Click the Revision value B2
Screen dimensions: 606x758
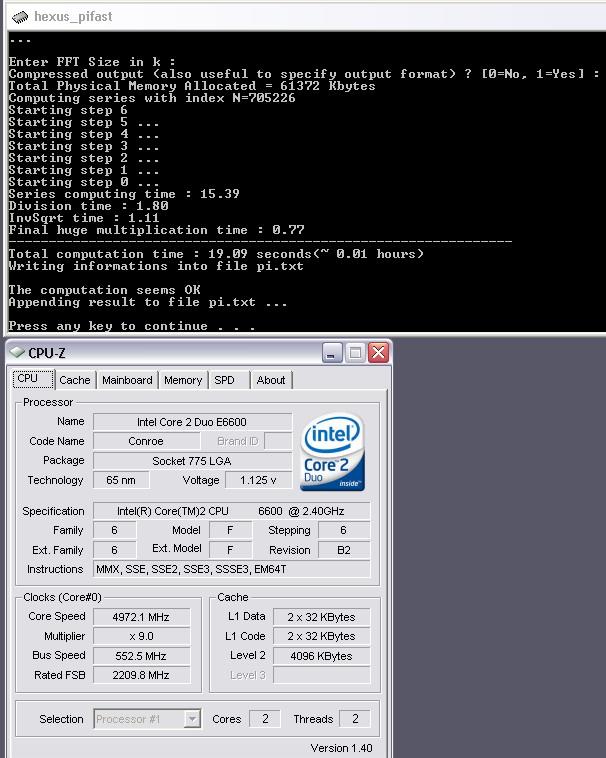[x=344, y=550]
